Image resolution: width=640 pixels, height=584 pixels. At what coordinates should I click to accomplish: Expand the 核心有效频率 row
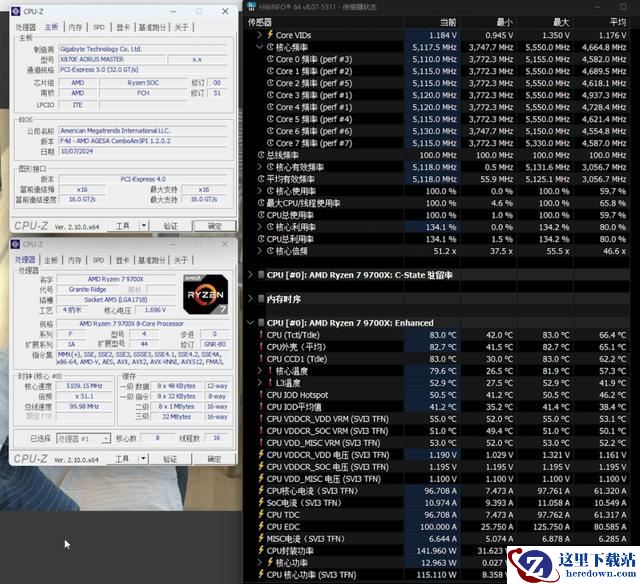tap(260, 167)
